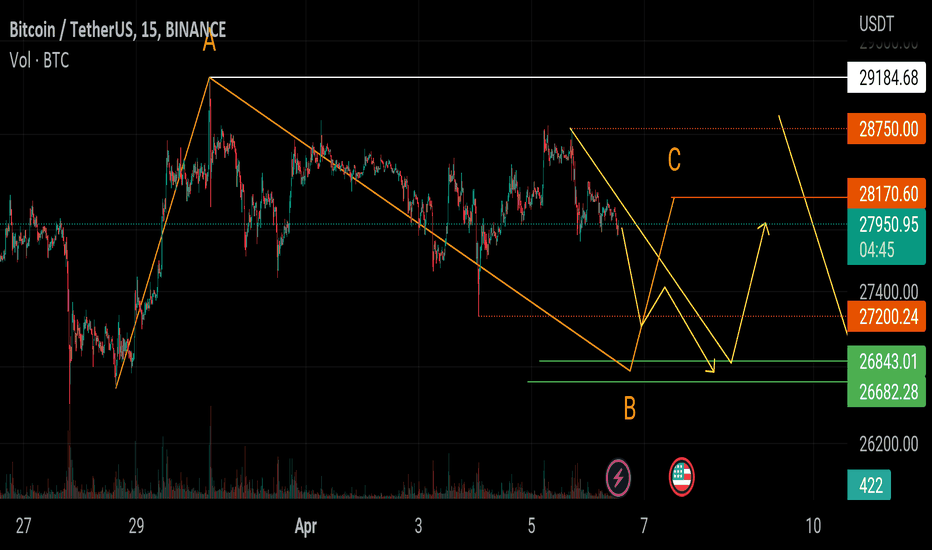Click date 10 on time axis
This screenshot has width=932, height=550.
click(813, 526)
